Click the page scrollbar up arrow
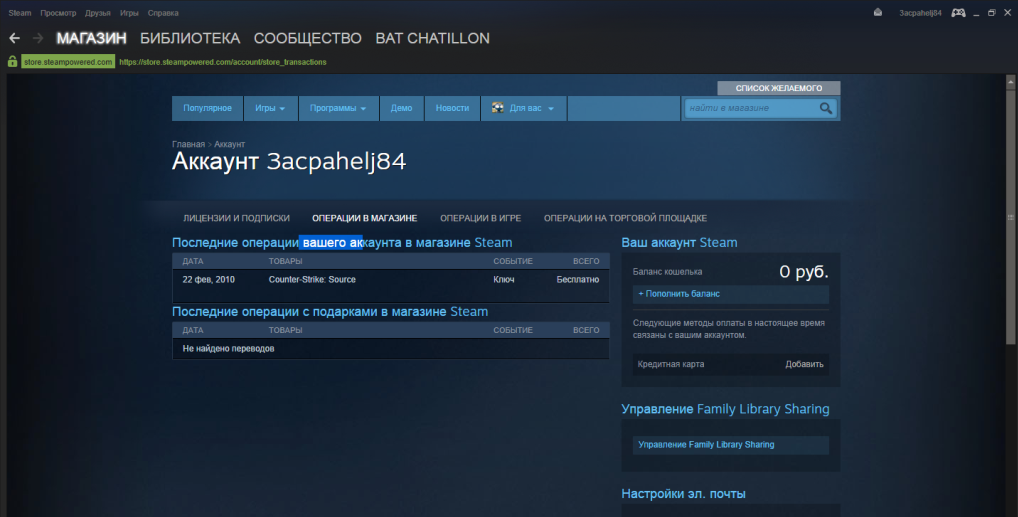 click(1011, 82)
